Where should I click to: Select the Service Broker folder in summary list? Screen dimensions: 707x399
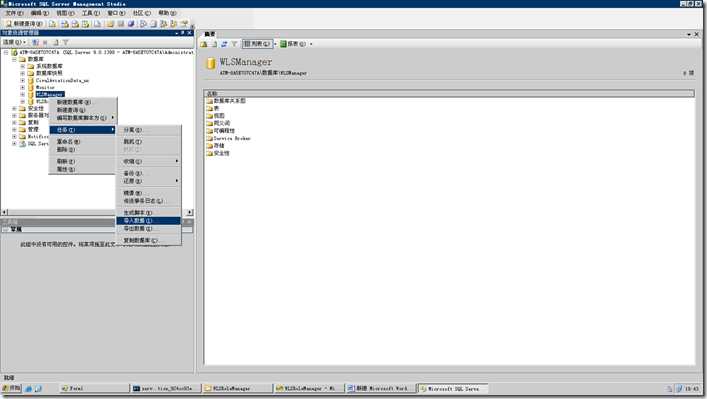tap(229, 138)
